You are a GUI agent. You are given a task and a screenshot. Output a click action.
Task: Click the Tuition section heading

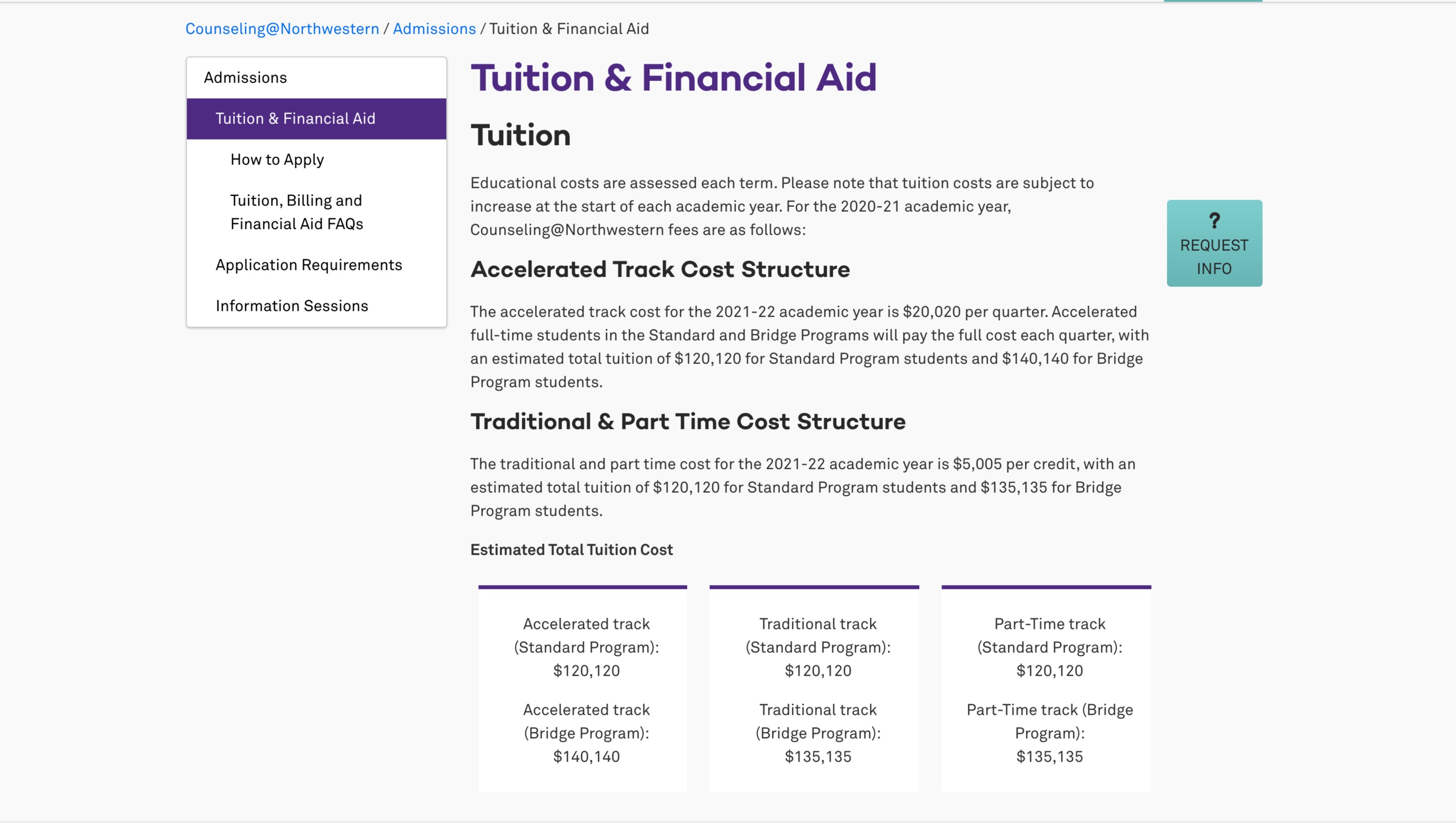pyautogui.click(x=521, y=135)
